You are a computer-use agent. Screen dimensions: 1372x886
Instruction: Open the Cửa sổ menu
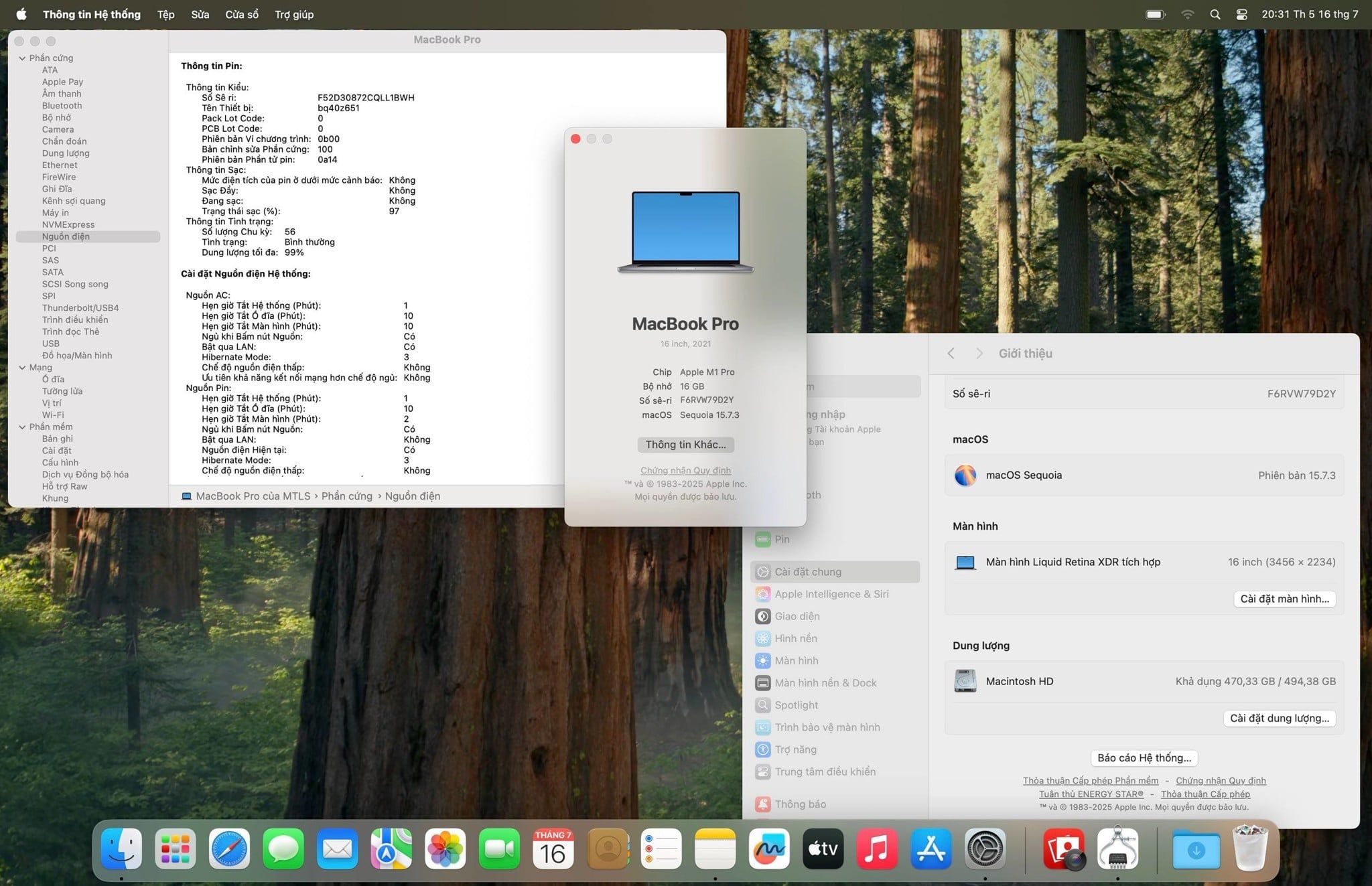pyautogui.click(x=242, y=14)
